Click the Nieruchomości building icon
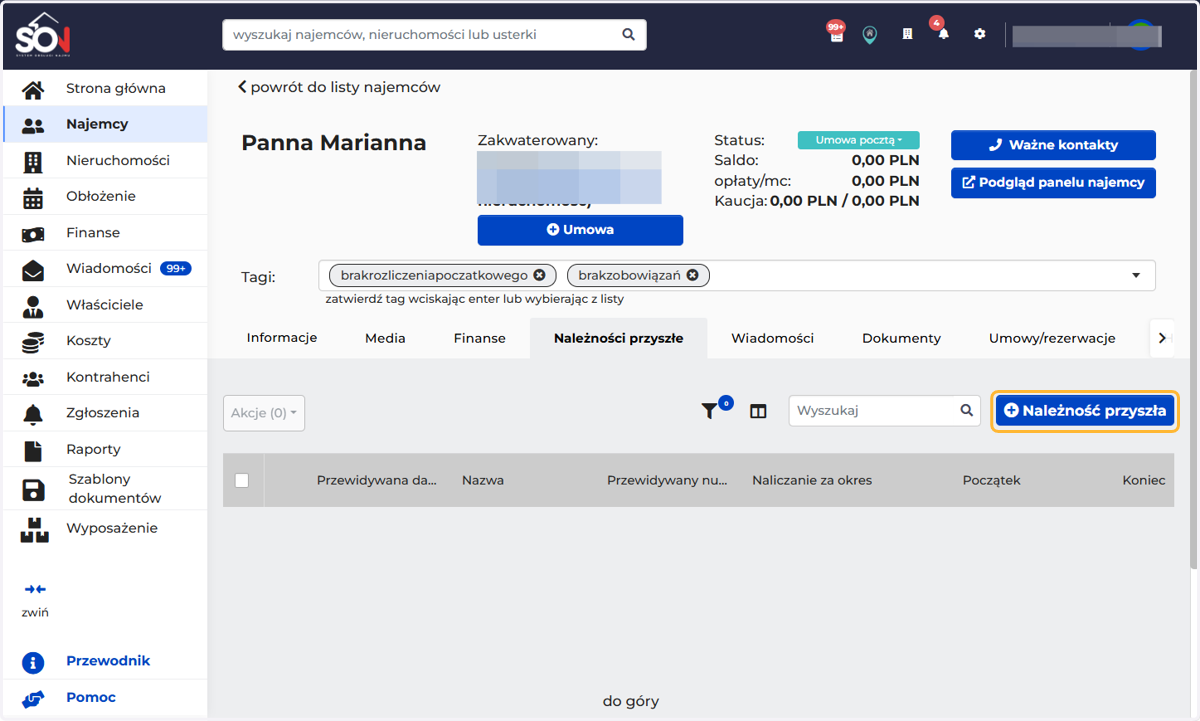The image size is (1200, 721). click(33, 161)
